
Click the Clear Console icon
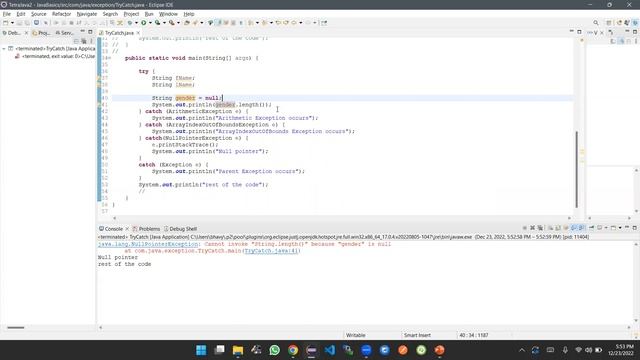(550, 228)
